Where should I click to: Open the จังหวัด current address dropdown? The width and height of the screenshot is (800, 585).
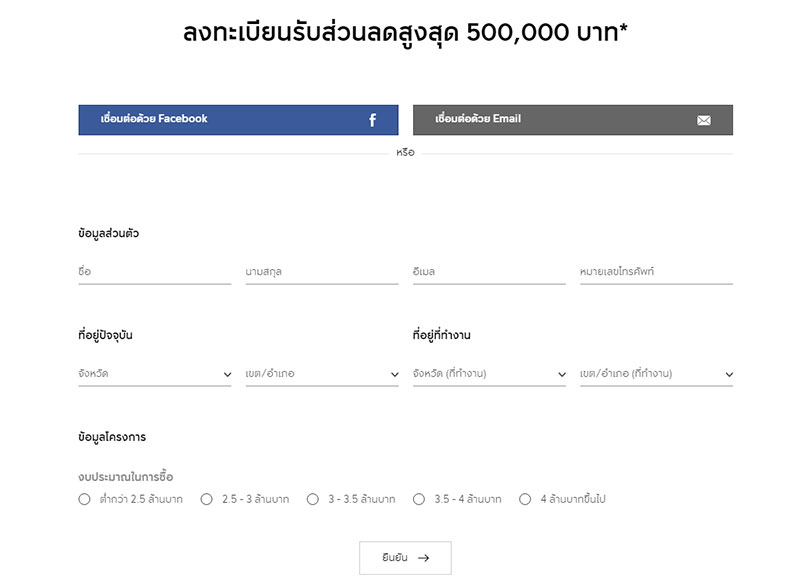pos(155,374)
